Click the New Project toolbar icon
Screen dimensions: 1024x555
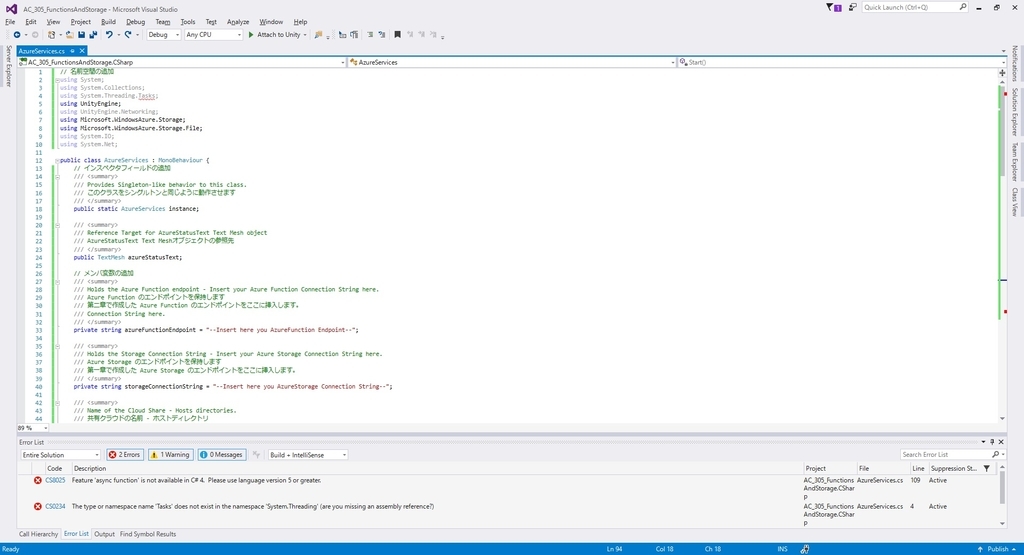(52, 35)
